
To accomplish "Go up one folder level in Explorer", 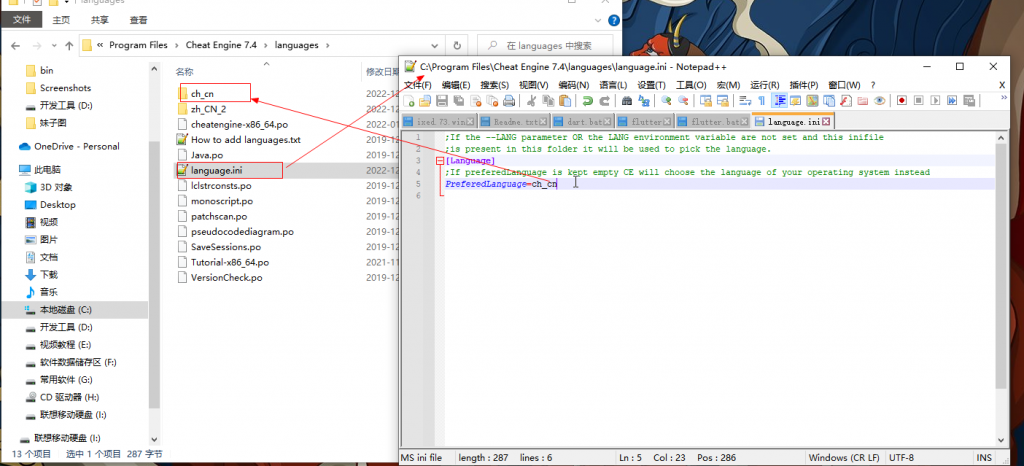I will tap(69, 45).
